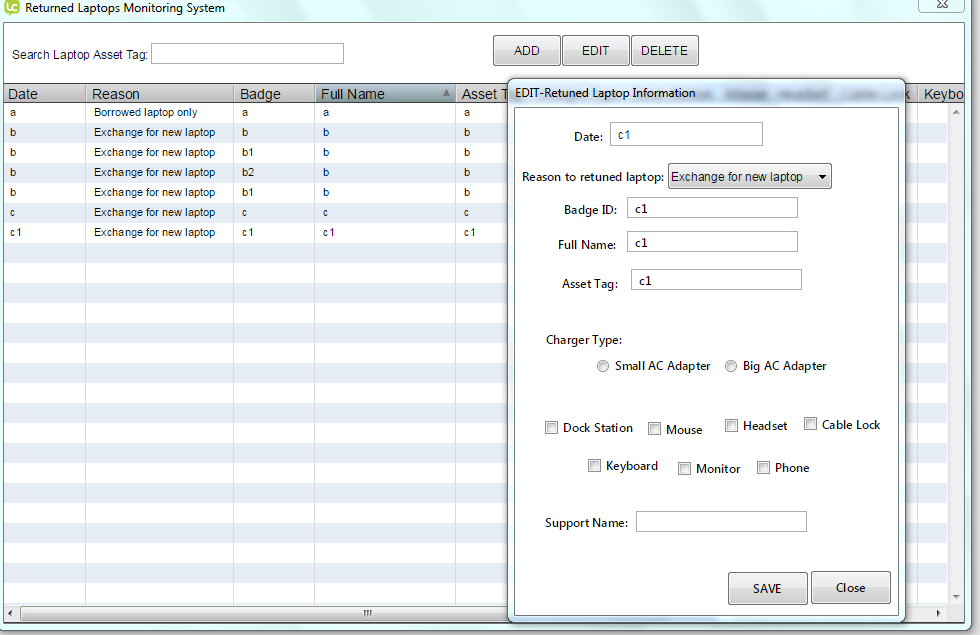The width and height of the screenshot is (980, 635).
Task: Click the Full Name sort arrow indicator
Action: click(x=446, y=93)
